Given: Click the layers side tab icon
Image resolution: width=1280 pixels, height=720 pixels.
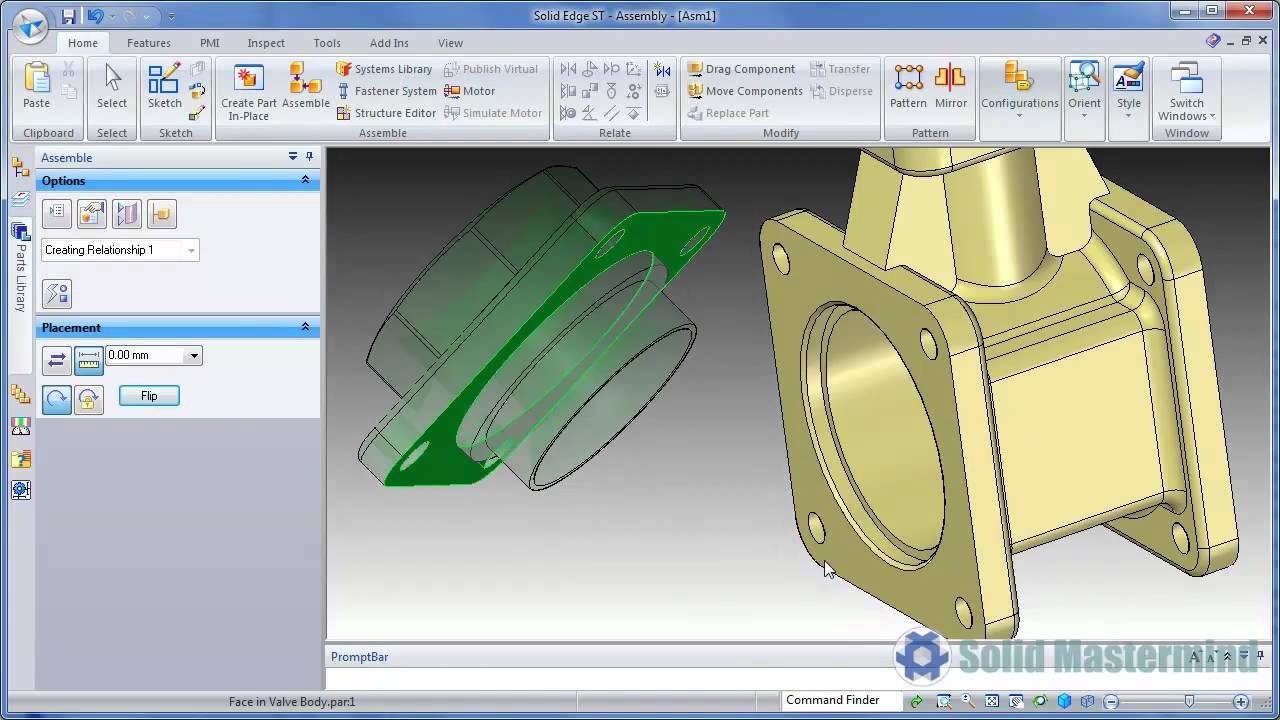Looking at the screenshot, I should pyautogui.click(x=20, y=199).
